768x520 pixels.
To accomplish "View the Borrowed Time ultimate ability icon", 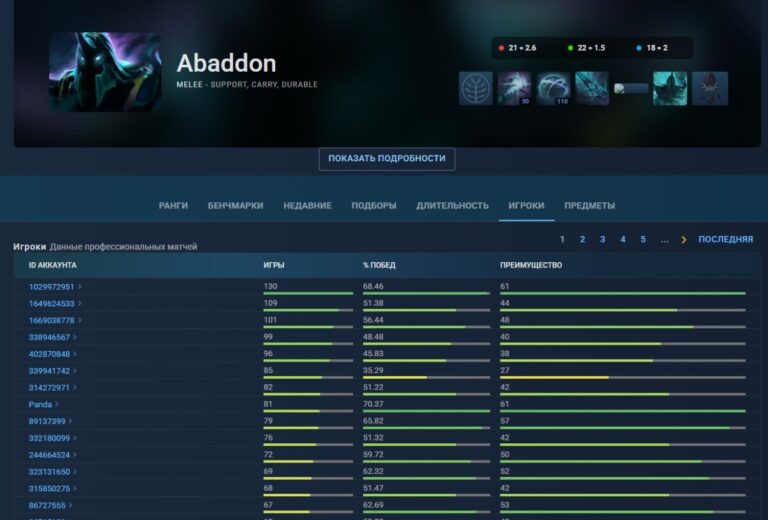I will (670, 88).
